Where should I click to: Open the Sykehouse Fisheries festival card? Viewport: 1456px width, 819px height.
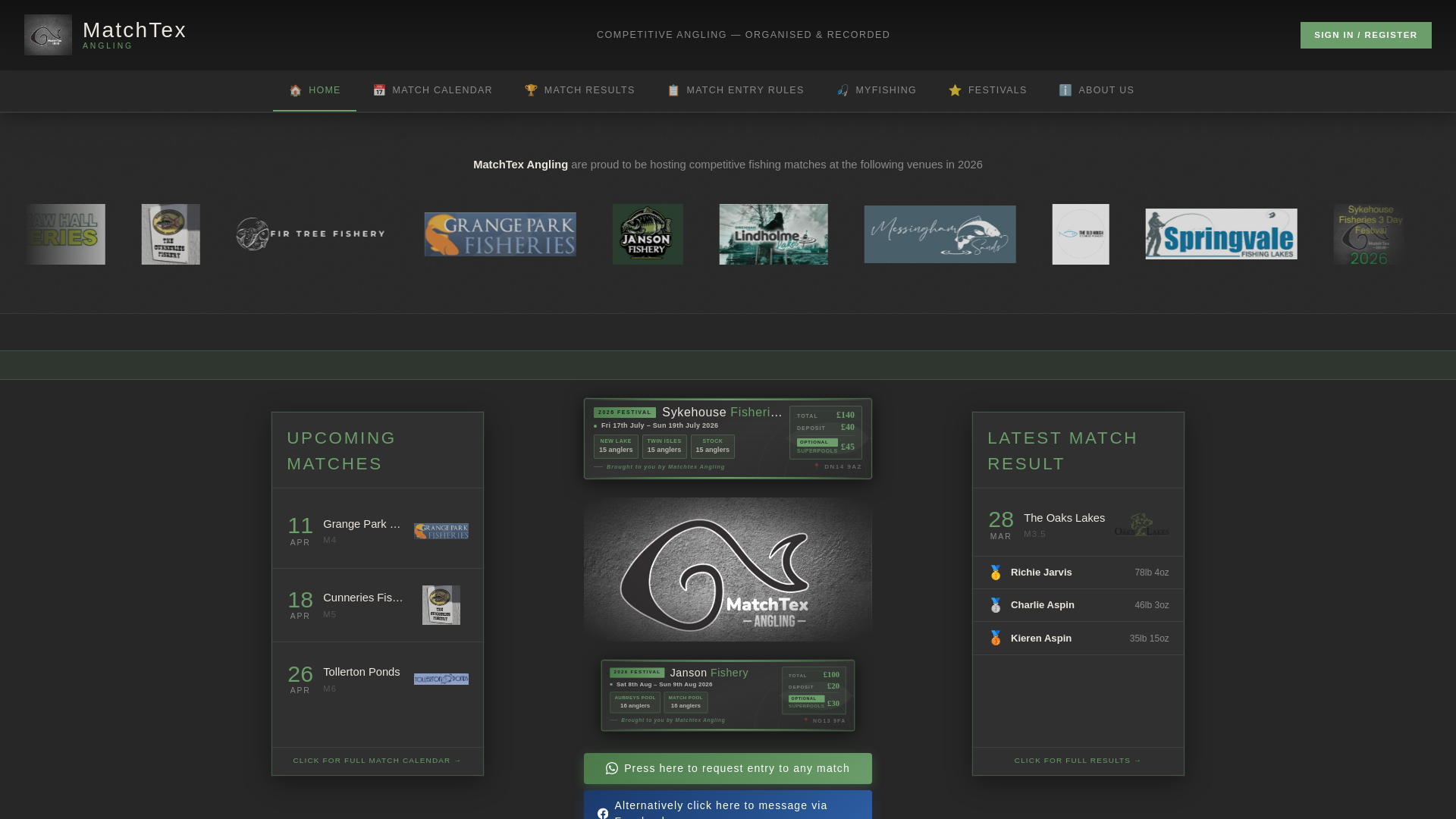coord(728,439)
